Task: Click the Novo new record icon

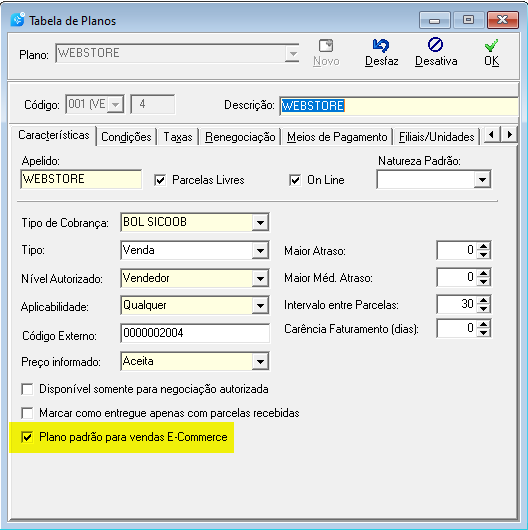Action: (326, 46)
